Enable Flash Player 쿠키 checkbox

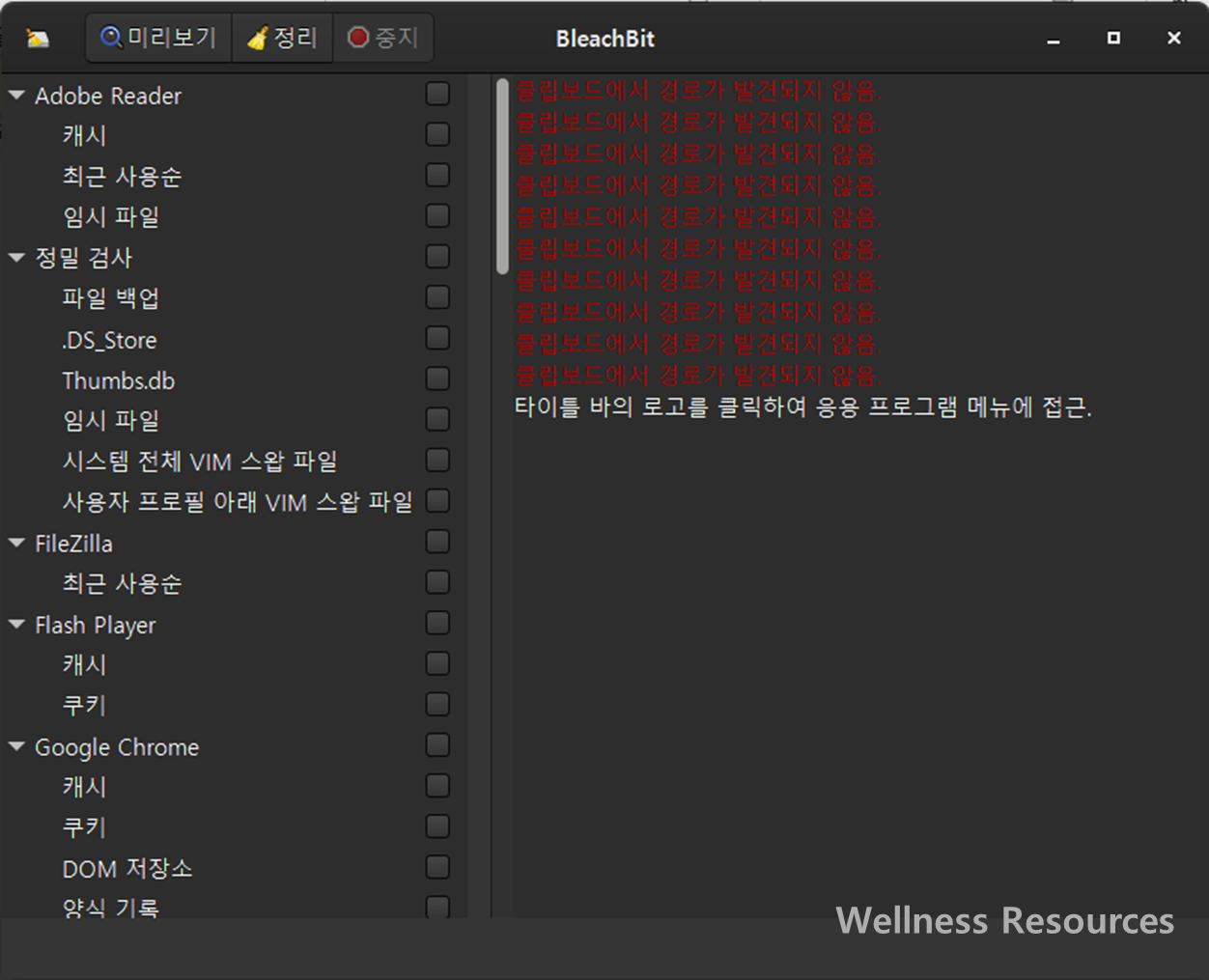click(x=437, y=704)
